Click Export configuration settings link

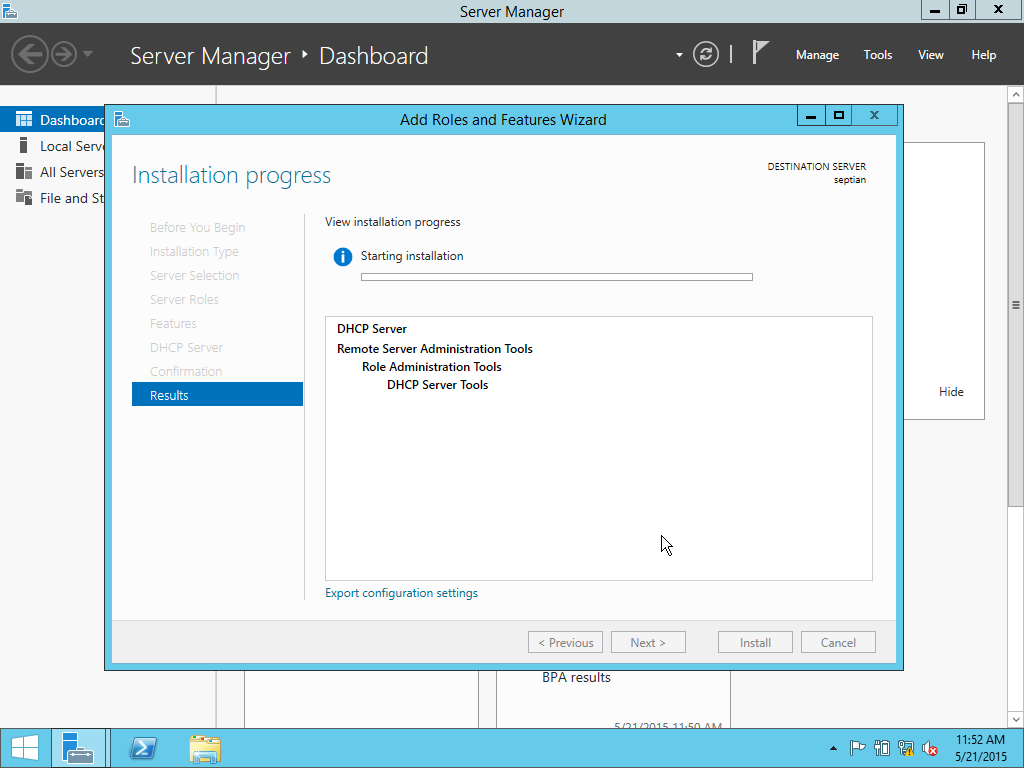click(x=401, y=593)
